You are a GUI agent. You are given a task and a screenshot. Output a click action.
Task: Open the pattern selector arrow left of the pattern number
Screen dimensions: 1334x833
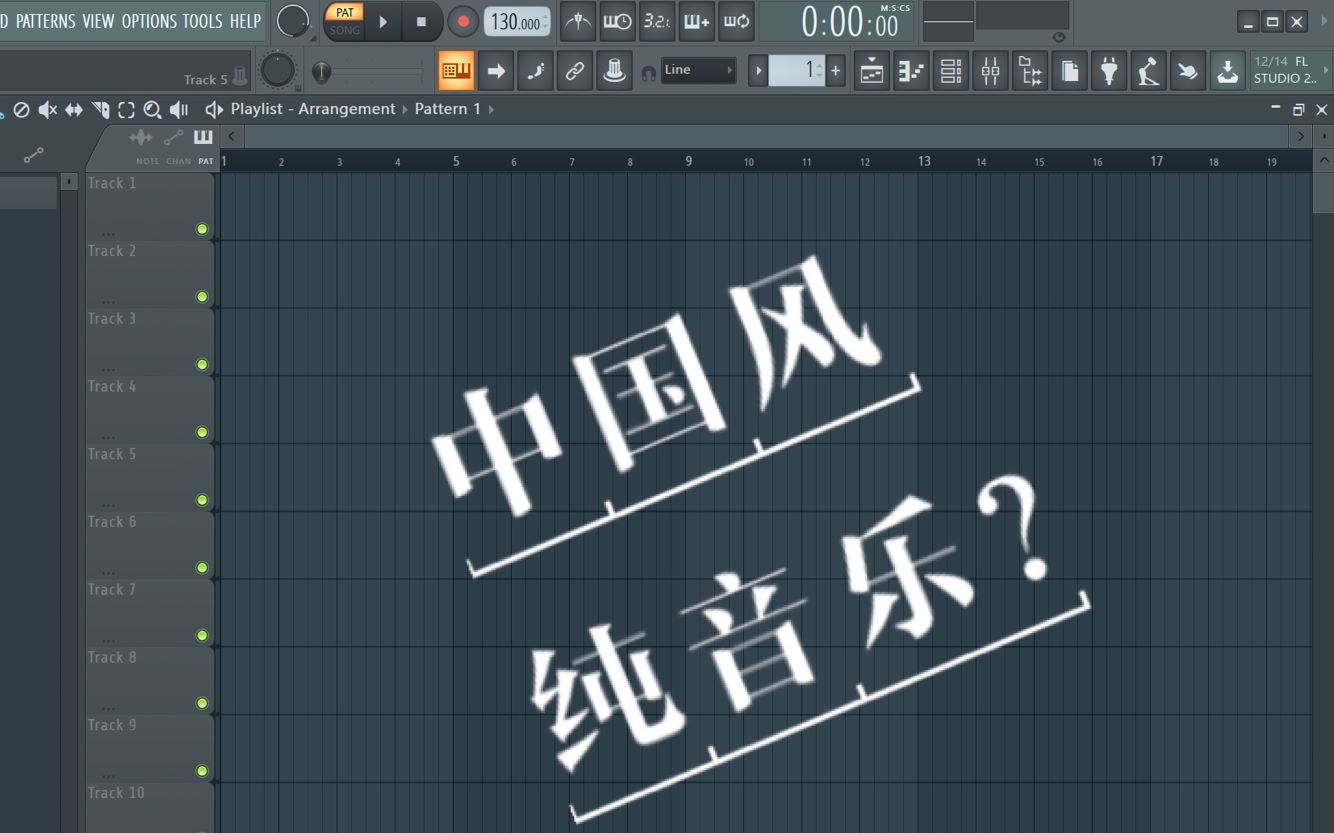coord(759,71)
